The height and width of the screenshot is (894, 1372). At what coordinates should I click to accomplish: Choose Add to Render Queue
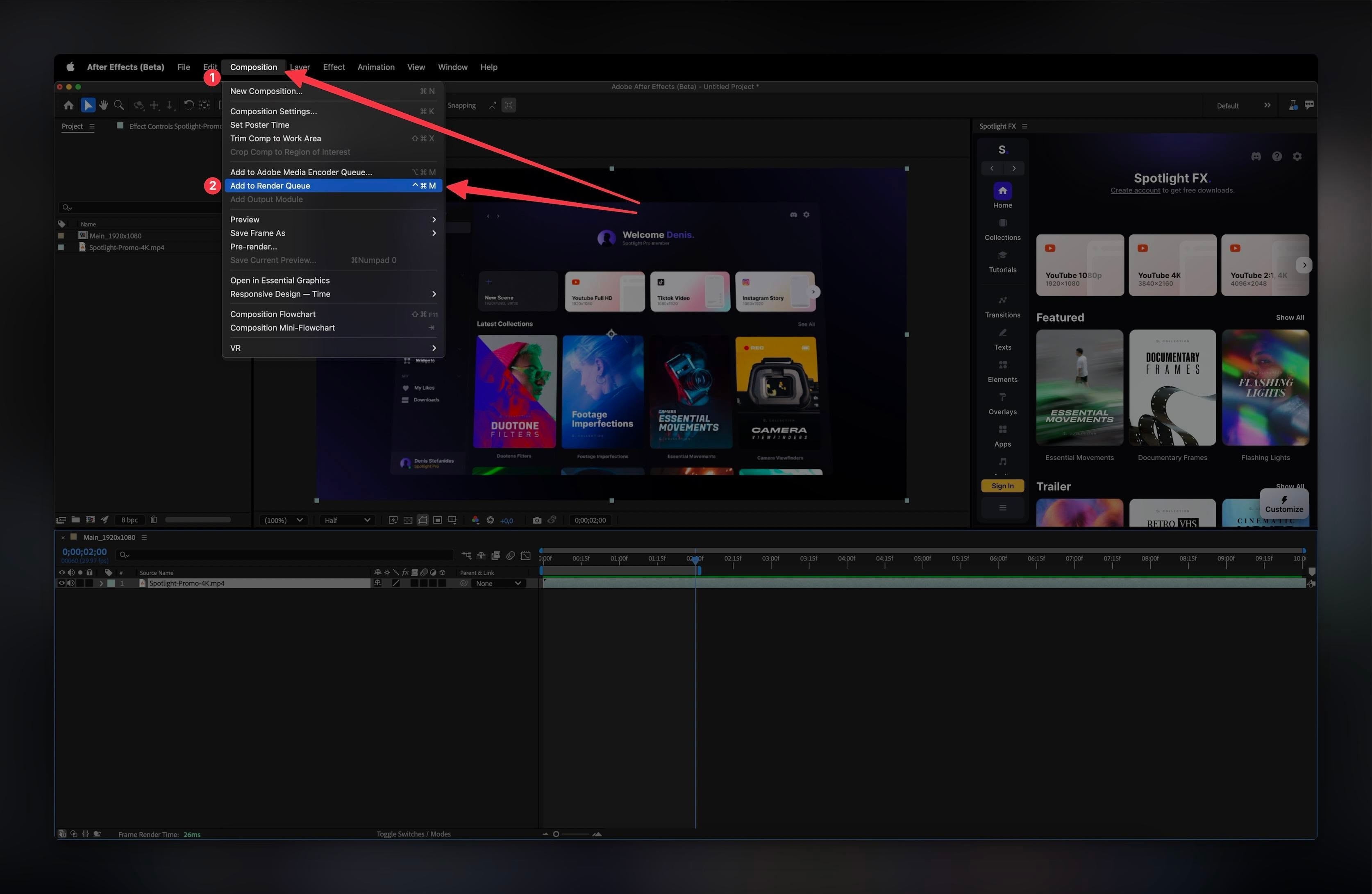[x=333, y=186]
